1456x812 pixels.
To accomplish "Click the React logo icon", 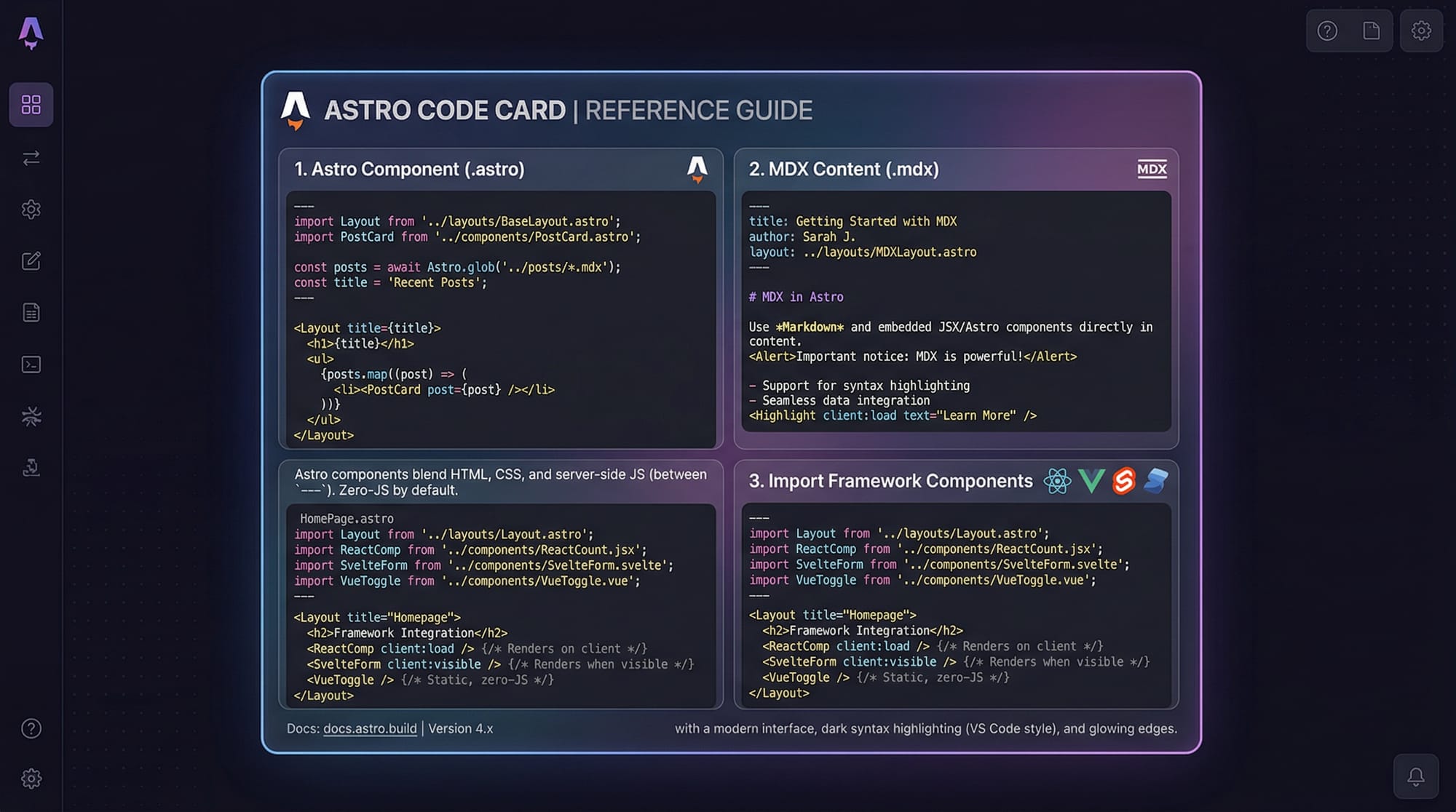I will (1057, 481).
